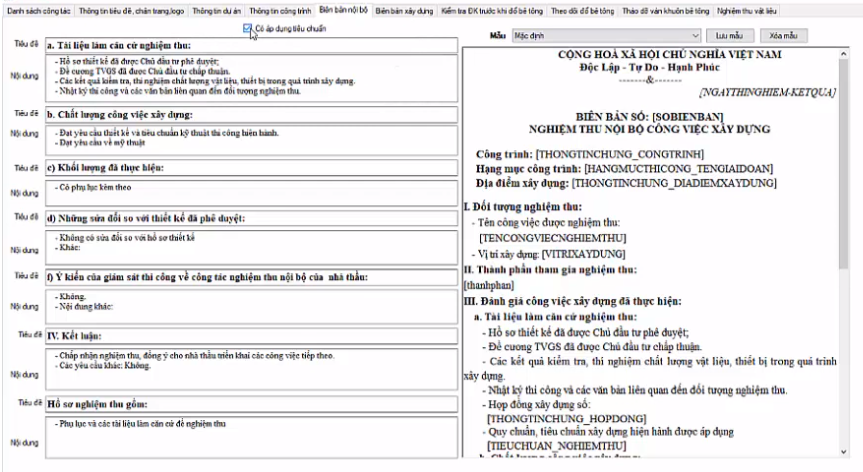Go to 'Thông tin công trình' tab
This screenshot has width=863, height=472.
point(280,11)
